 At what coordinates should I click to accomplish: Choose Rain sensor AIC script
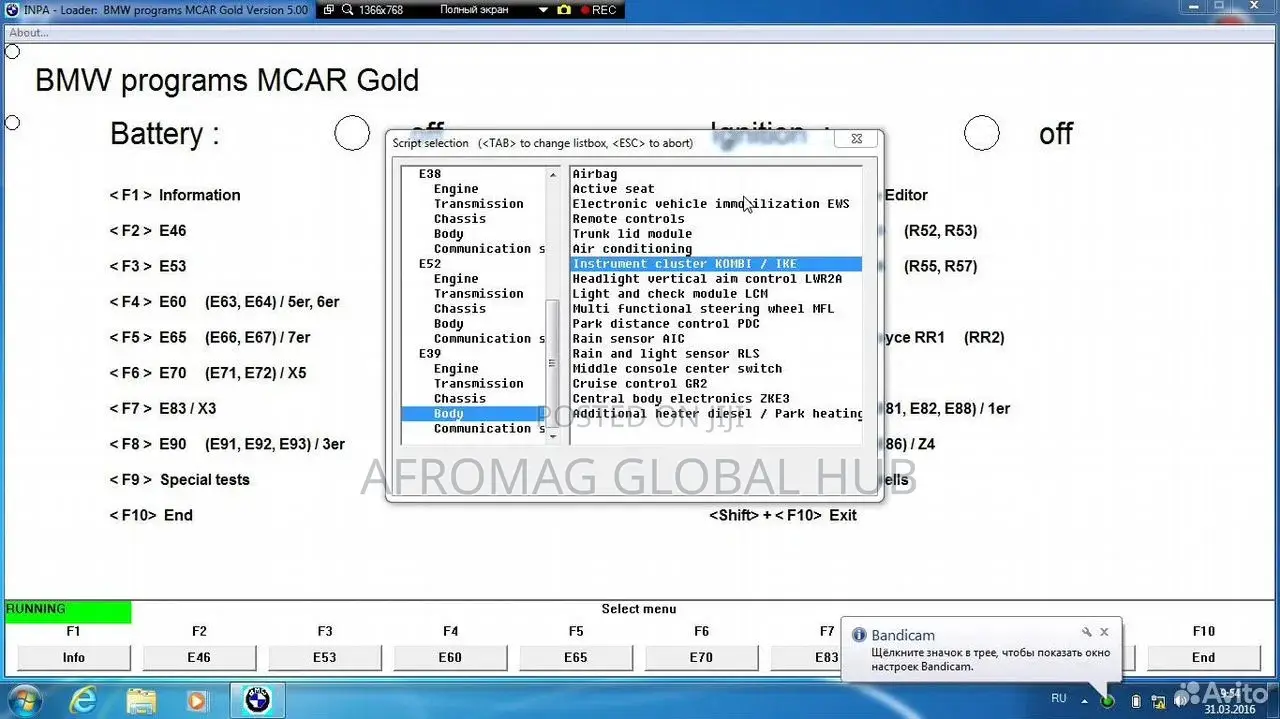628,339
